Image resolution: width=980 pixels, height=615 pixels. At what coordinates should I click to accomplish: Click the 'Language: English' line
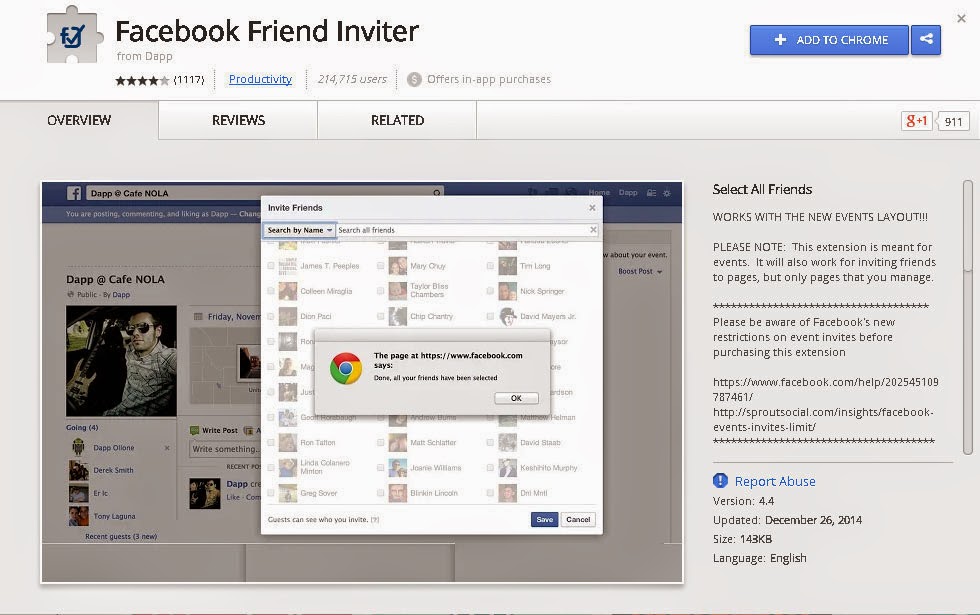pyautogui.click(x=759, y=558)
